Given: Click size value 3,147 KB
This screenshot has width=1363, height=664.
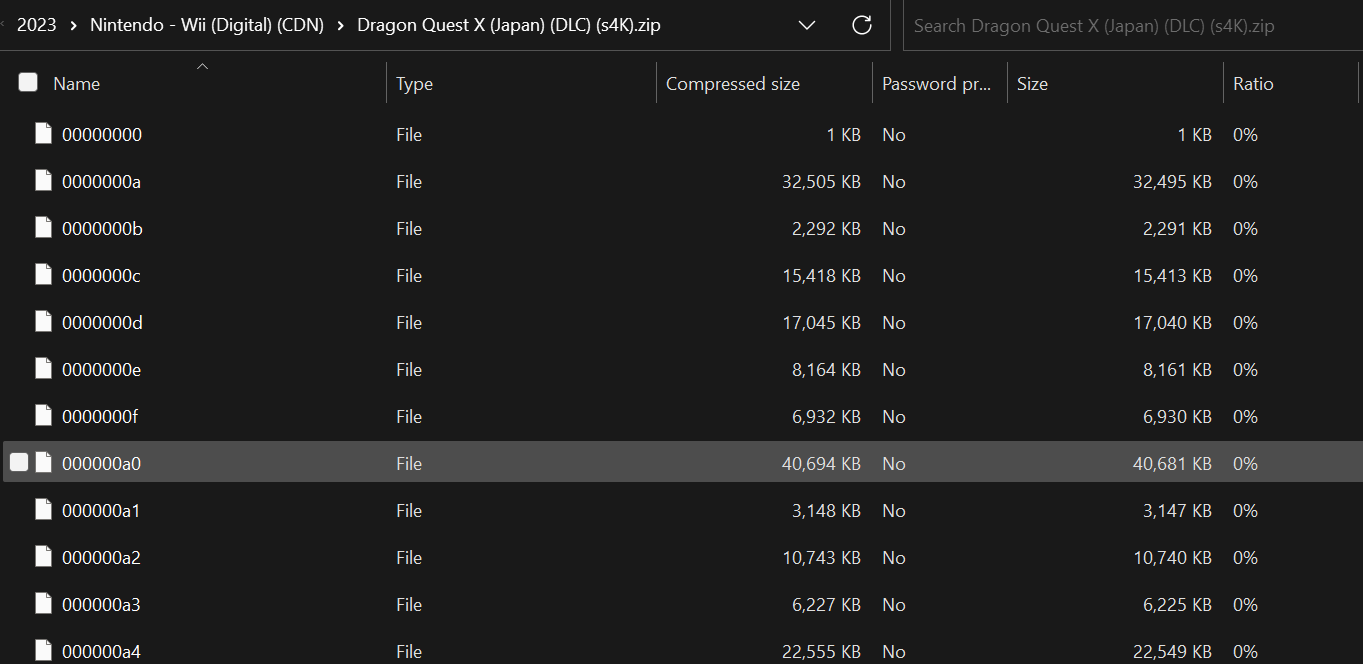Looking at the screenshot, I should [x=1177, y=511].
